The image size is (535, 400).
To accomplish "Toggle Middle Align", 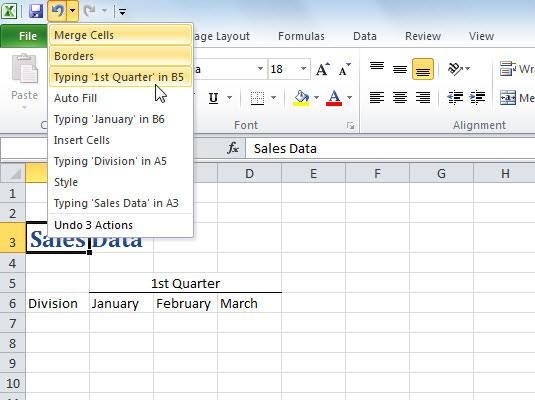I will [x=400, y=69].
